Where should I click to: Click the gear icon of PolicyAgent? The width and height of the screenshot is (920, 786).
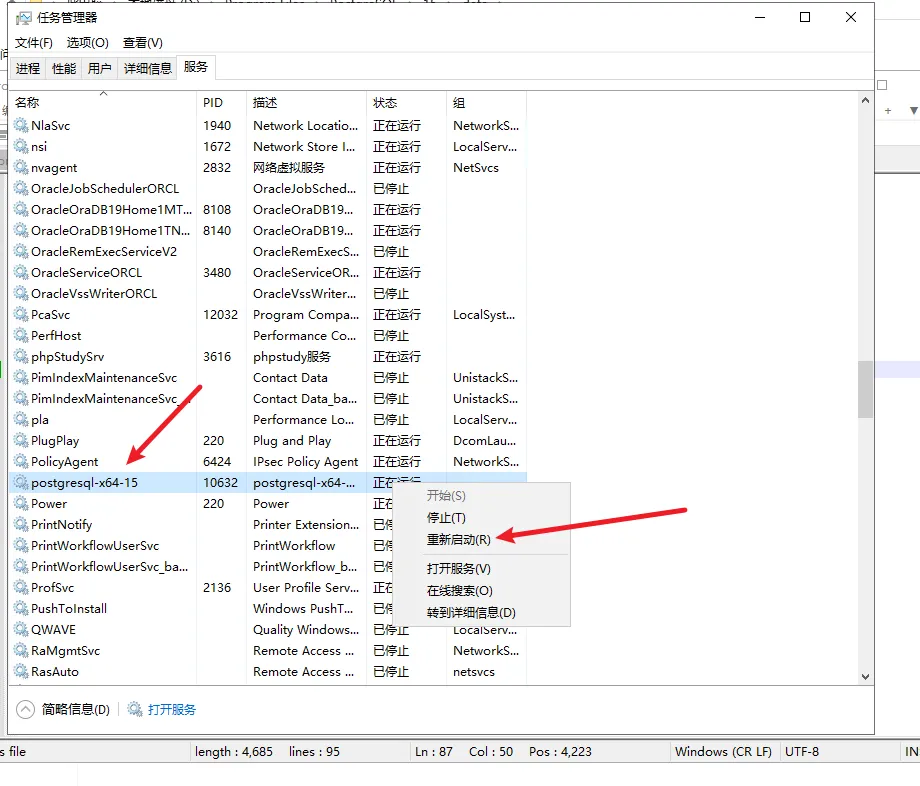[21, 461]
